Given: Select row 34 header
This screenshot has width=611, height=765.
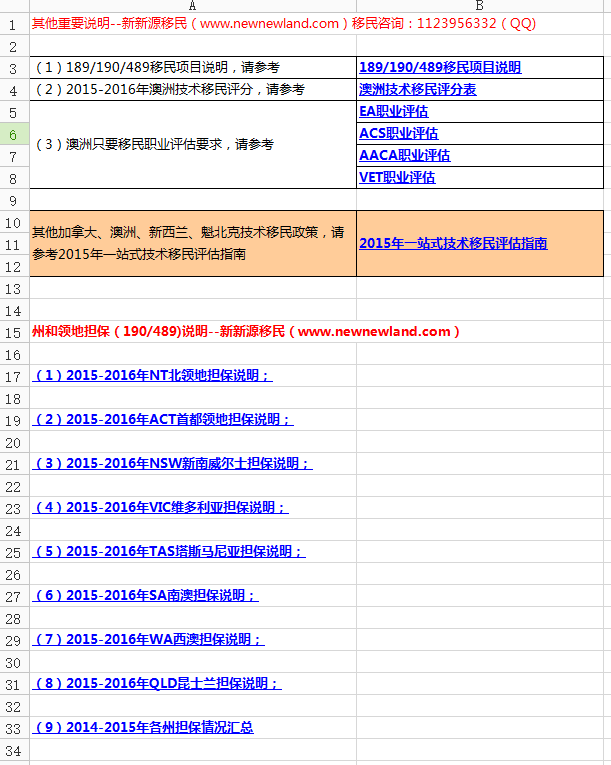Looking at the screenshot, I should click(x=14, y=751).
